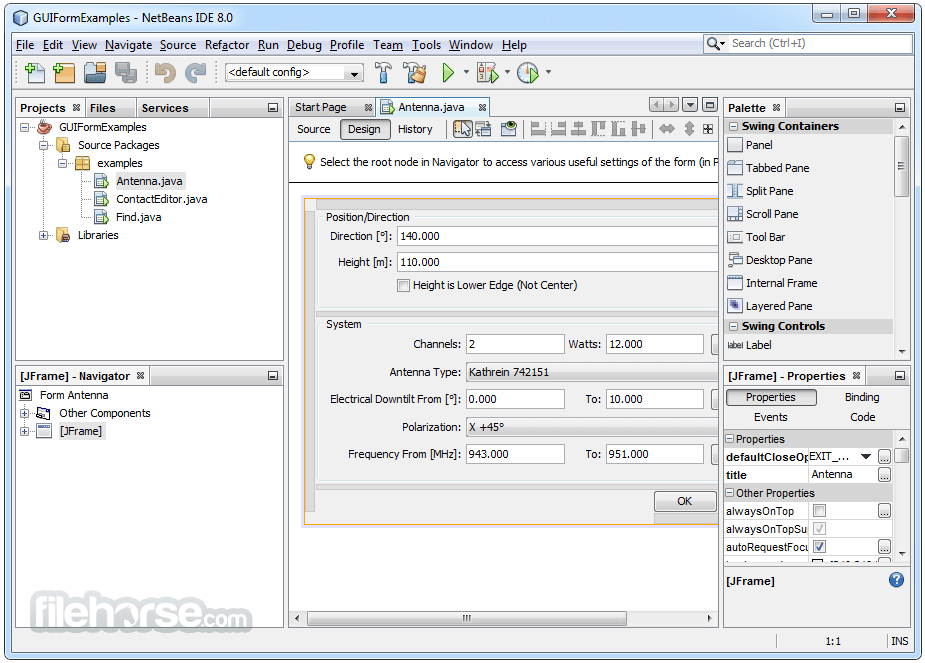The width and height of the screenshot is (925, 663).
Task: Collapse the GUIFormExamples project node
Action: 25,127
